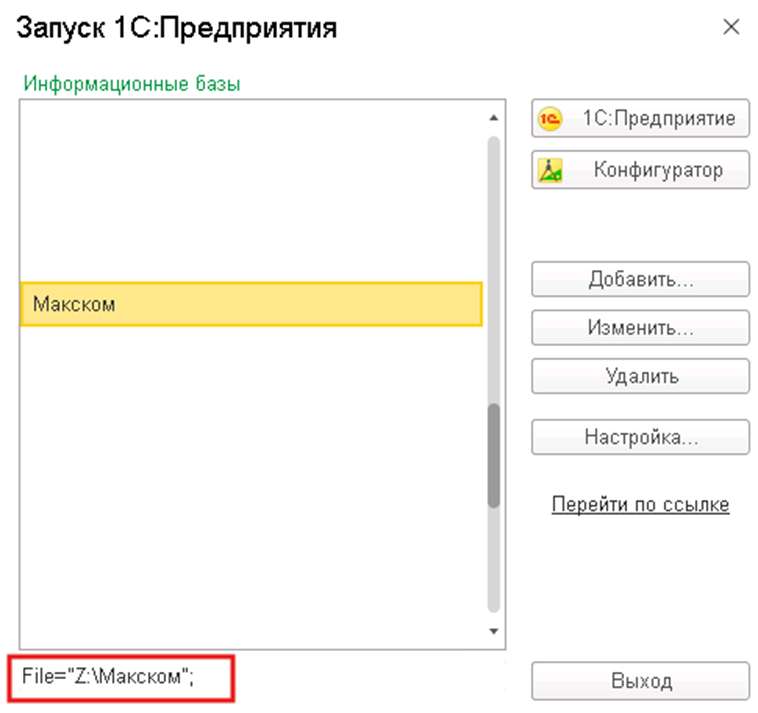Image resolution: width=758 pixels, height=713 pixels.
Task: Click the File="Z:\Макском"; path text
Action: pyautogui.click(x=108, y=676)
